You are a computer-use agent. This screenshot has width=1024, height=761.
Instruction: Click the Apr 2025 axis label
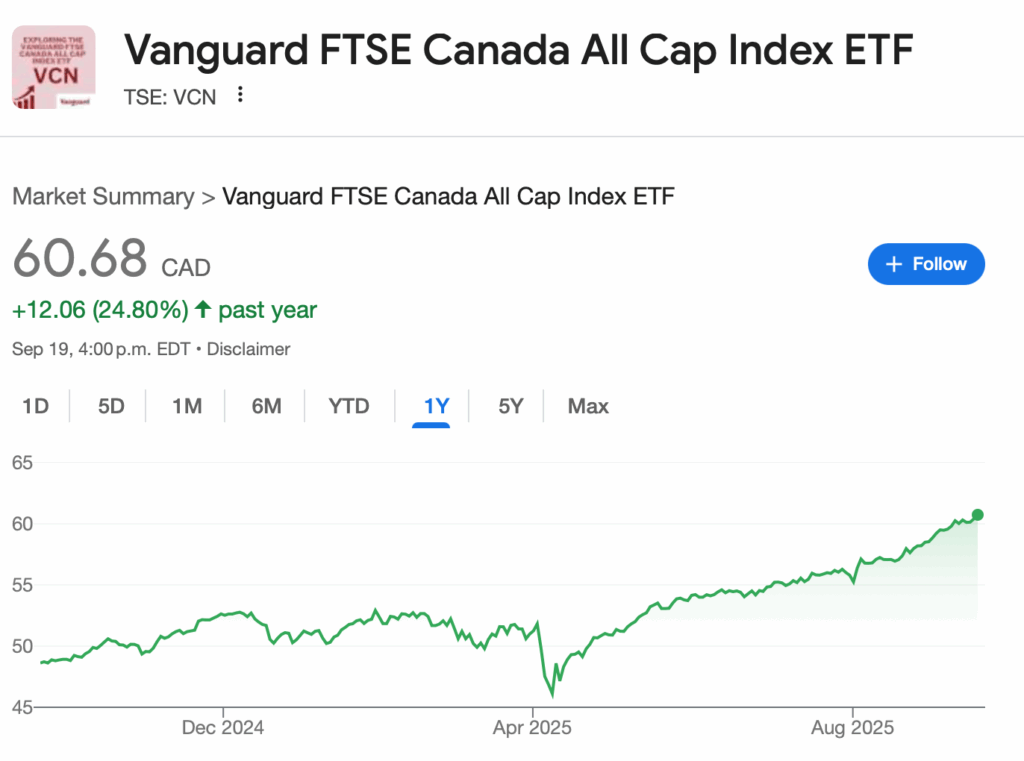[533, 728]
